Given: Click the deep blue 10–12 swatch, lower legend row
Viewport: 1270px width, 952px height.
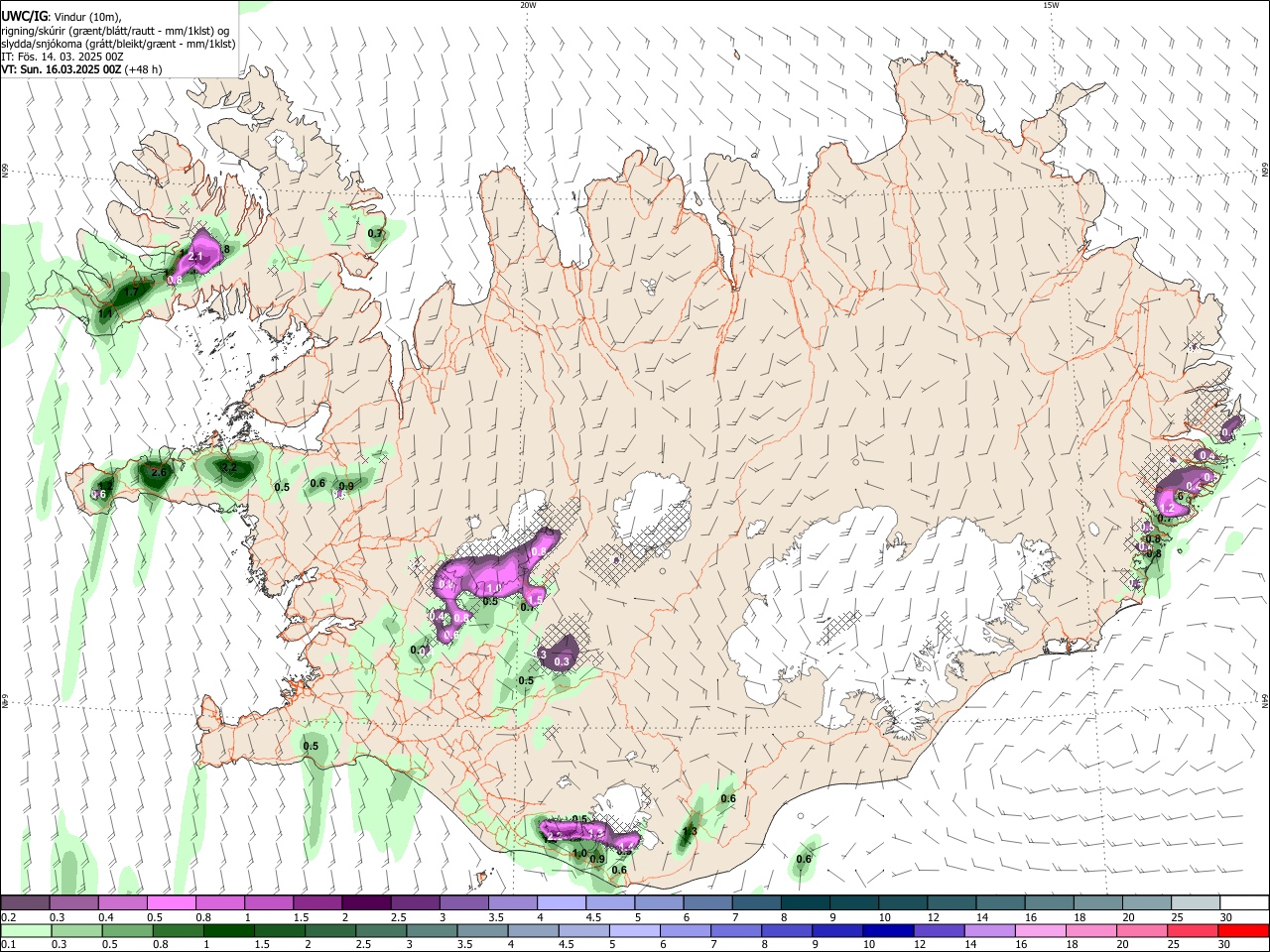Looking at the screenshot, I should tap(889, 930).
